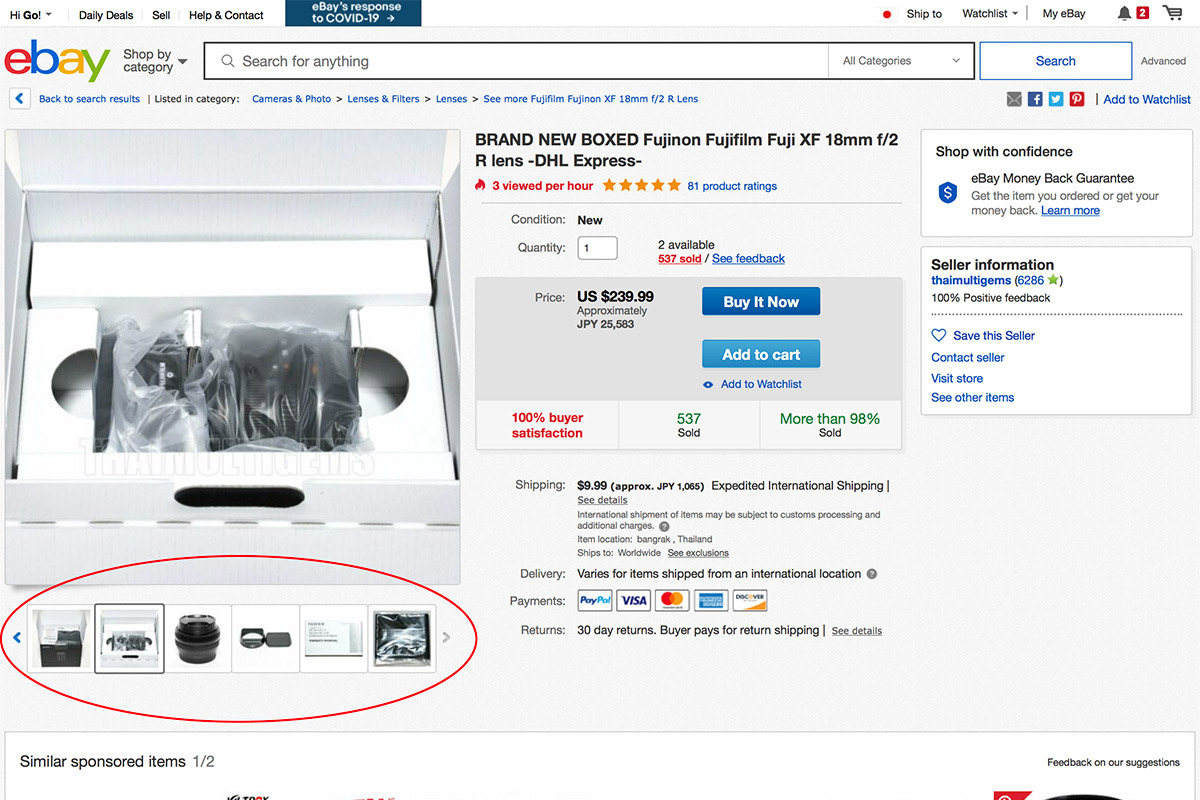The height and width of the screenshot is (800, 1200).
Task: Click the Add to cart button
Action: [761, 354]
